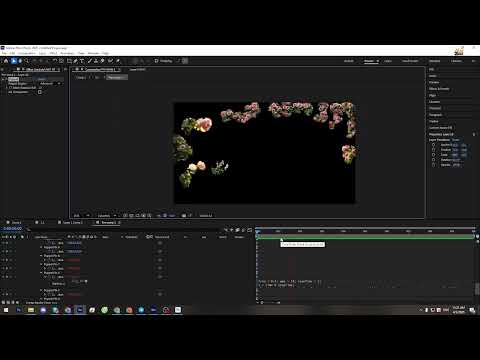Open the Composition menu
The width and height of the screenshot is (480, 360).
tap(27, 53)
